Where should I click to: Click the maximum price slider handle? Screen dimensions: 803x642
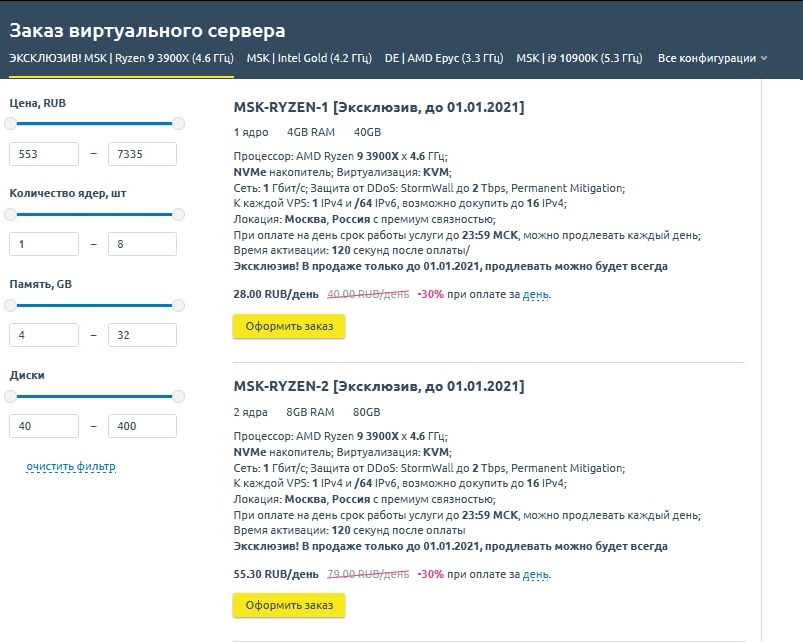click(179, 123)
